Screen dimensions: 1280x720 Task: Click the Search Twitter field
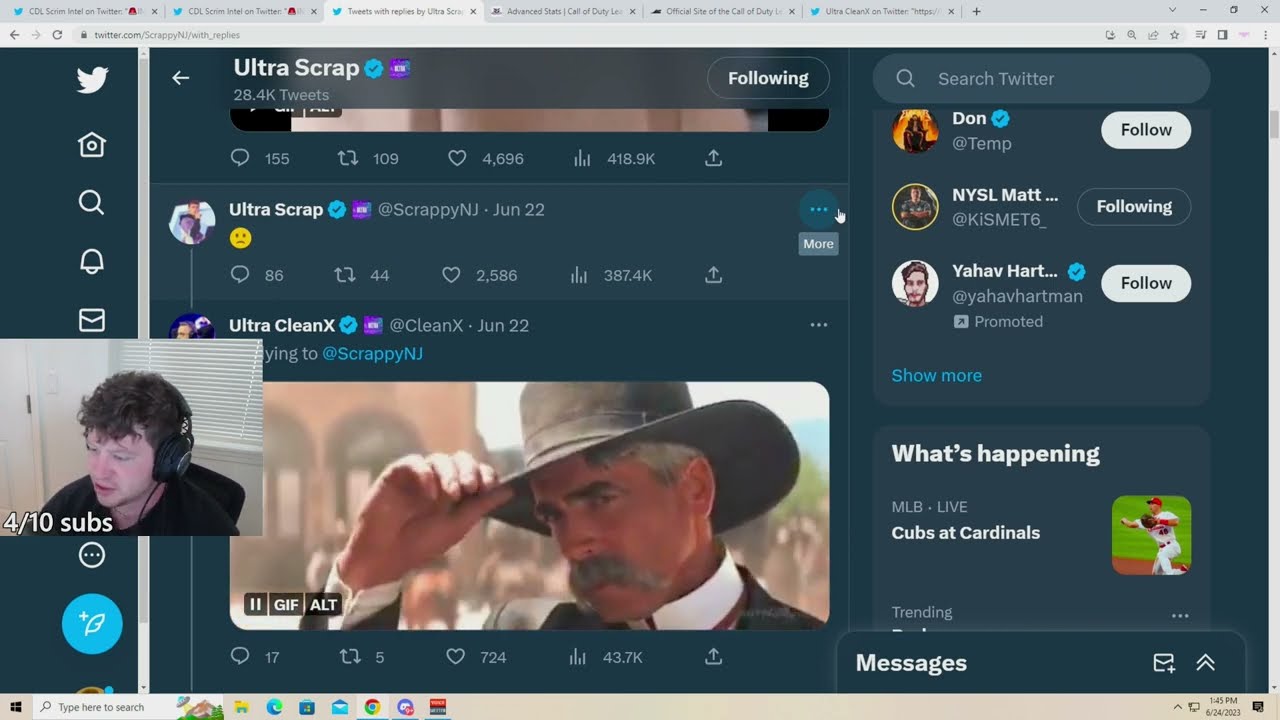pos(1041,78)
